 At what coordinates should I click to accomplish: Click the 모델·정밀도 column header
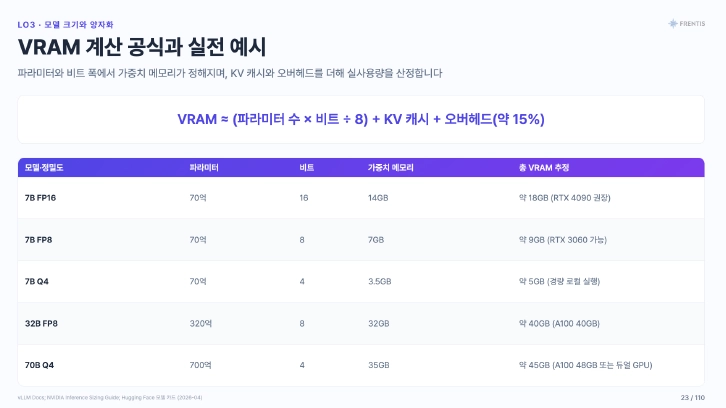click(x=44, y=168)
